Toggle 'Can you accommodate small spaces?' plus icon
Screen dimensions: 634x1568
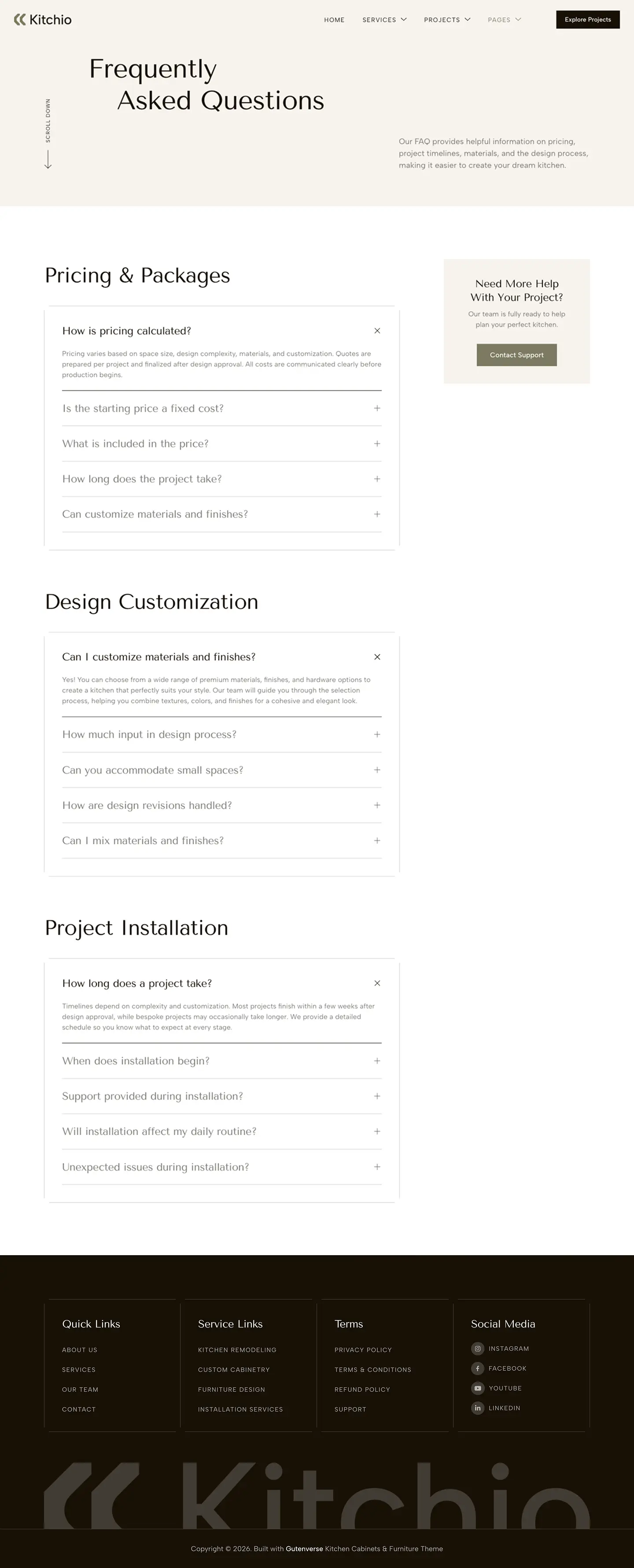(377, 770)
